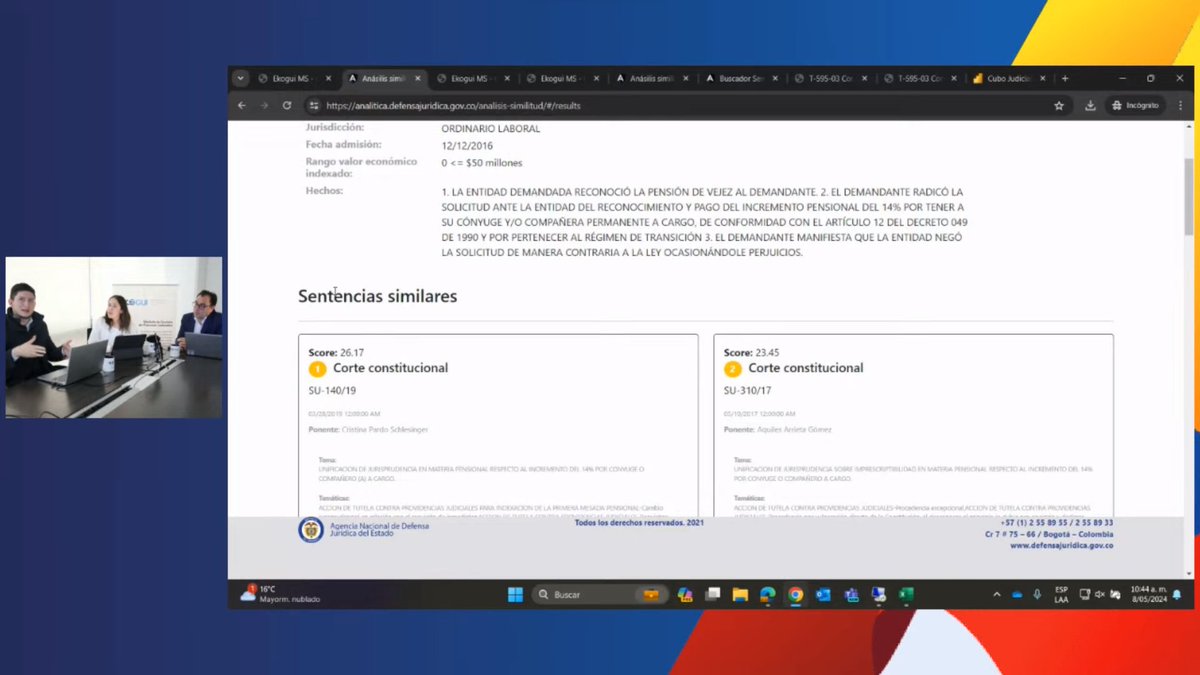This screenshot has width=1200, height=675.
Task: Open Excel from the taskbar
Action: pos(906,594)
